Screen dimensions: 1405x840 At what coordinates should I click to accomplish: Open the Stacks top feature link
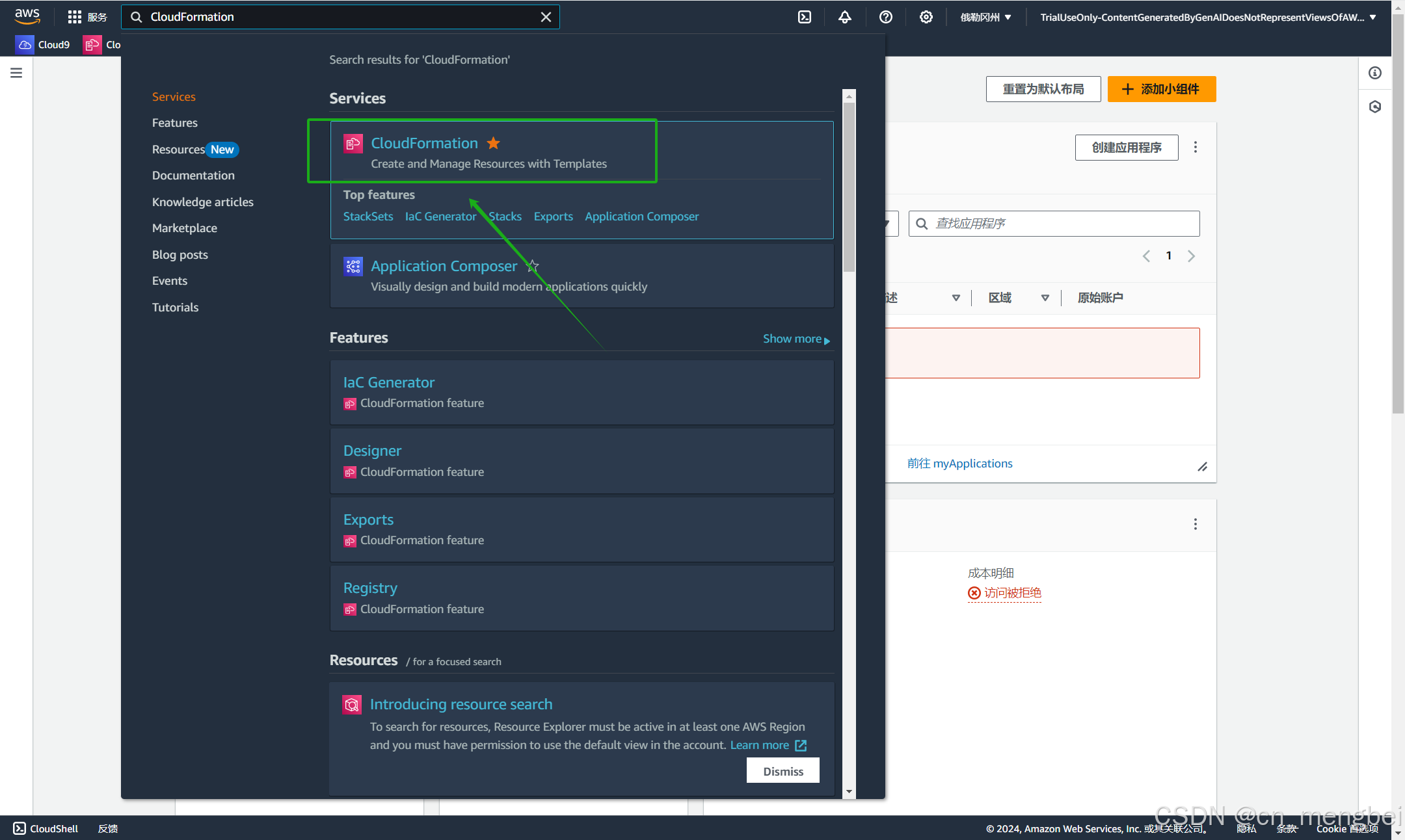click(x=505, y=217)
